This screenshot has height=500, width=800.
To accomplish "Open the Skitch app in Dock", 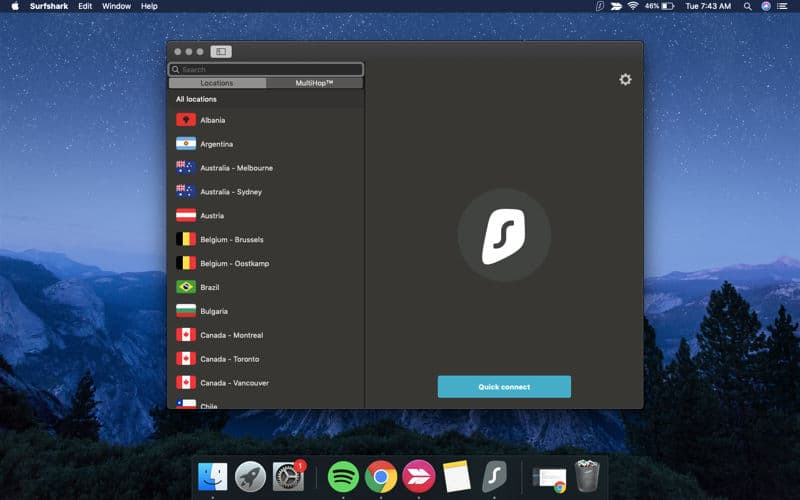I will [x=419, y=477].
